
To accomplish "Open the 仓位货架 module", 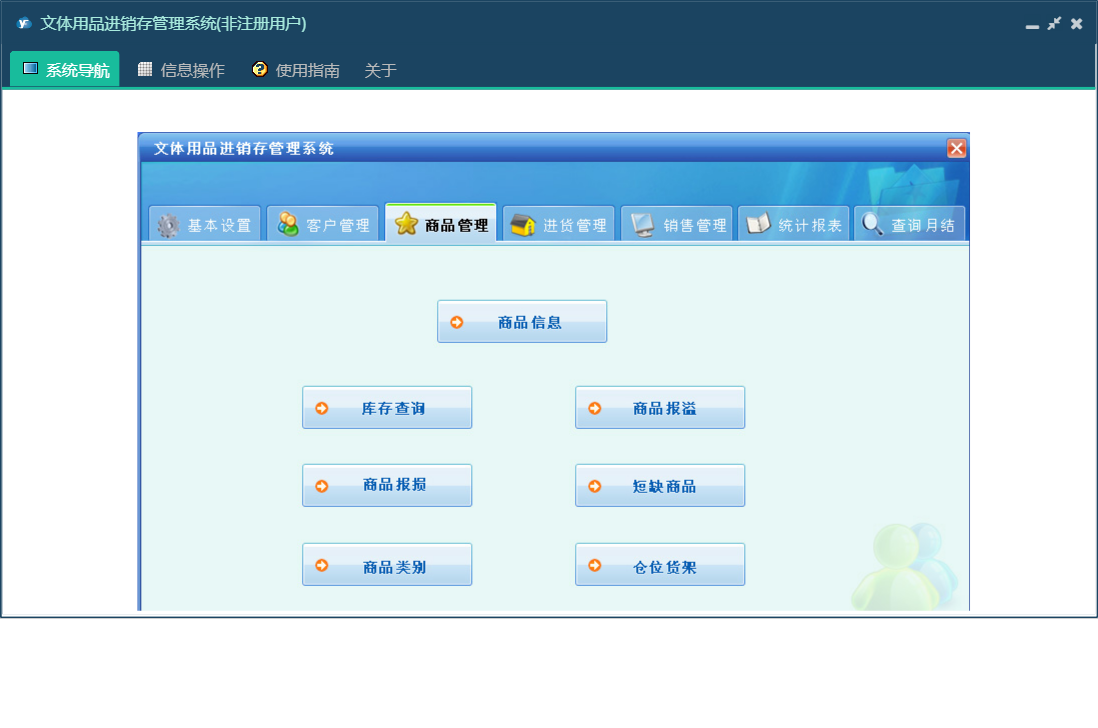I will [660, 564].
